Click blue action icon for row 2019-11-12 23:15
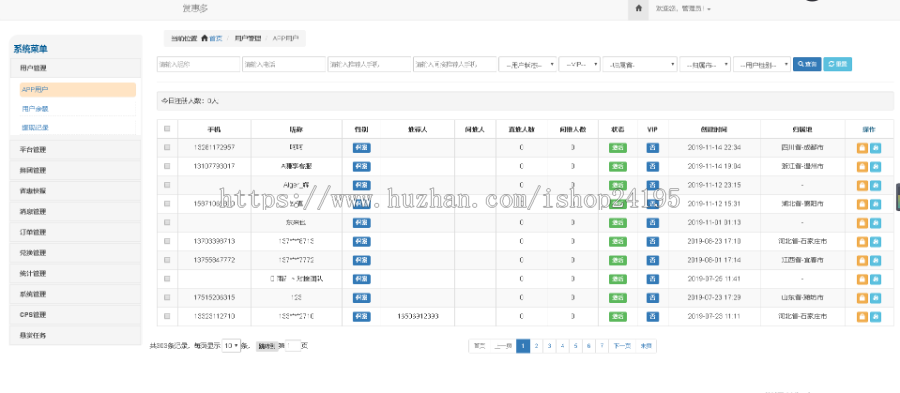 [875, 185]
